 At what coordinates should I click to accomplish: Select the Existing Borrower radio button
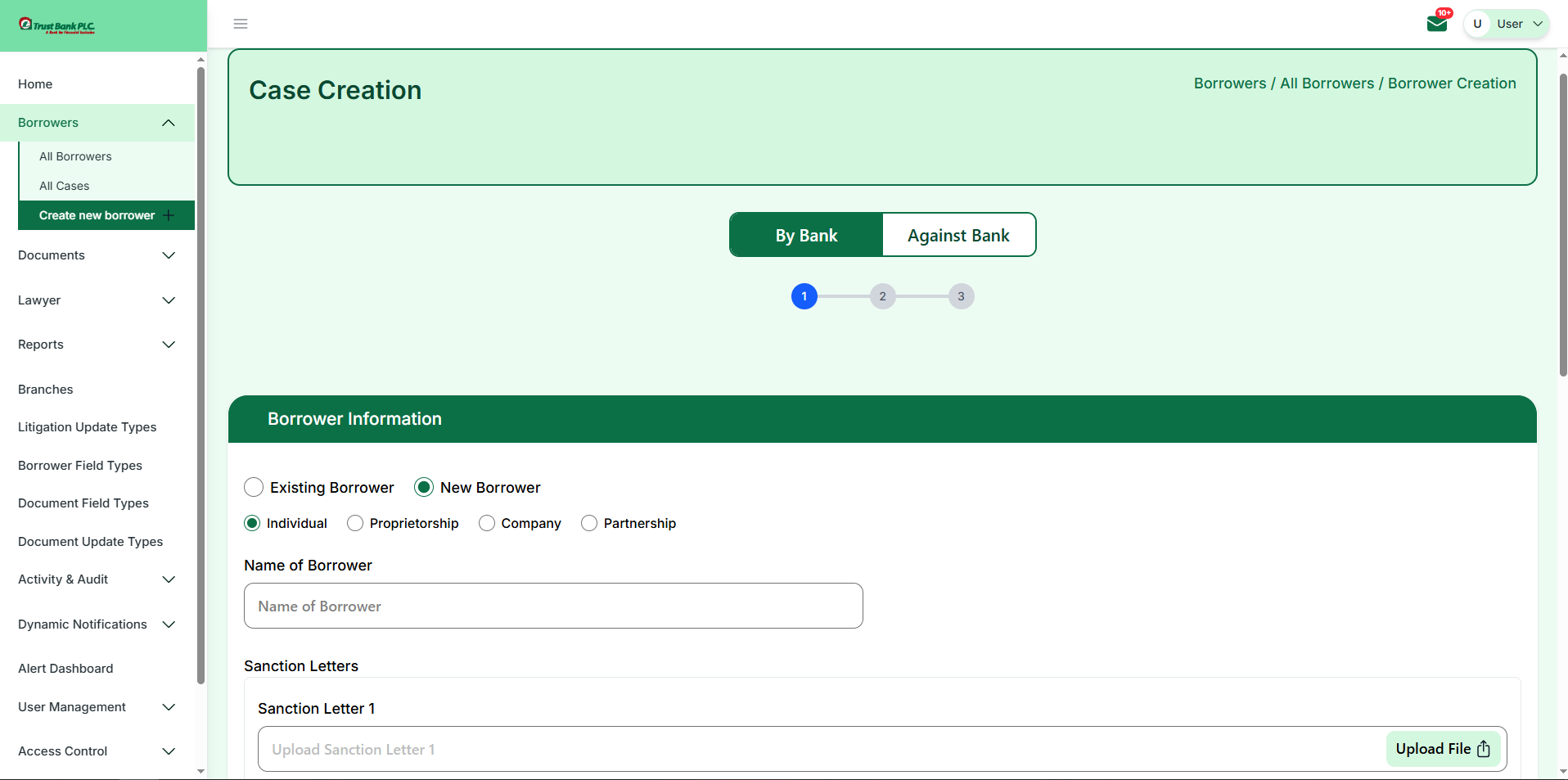click(x=254, y=488)
